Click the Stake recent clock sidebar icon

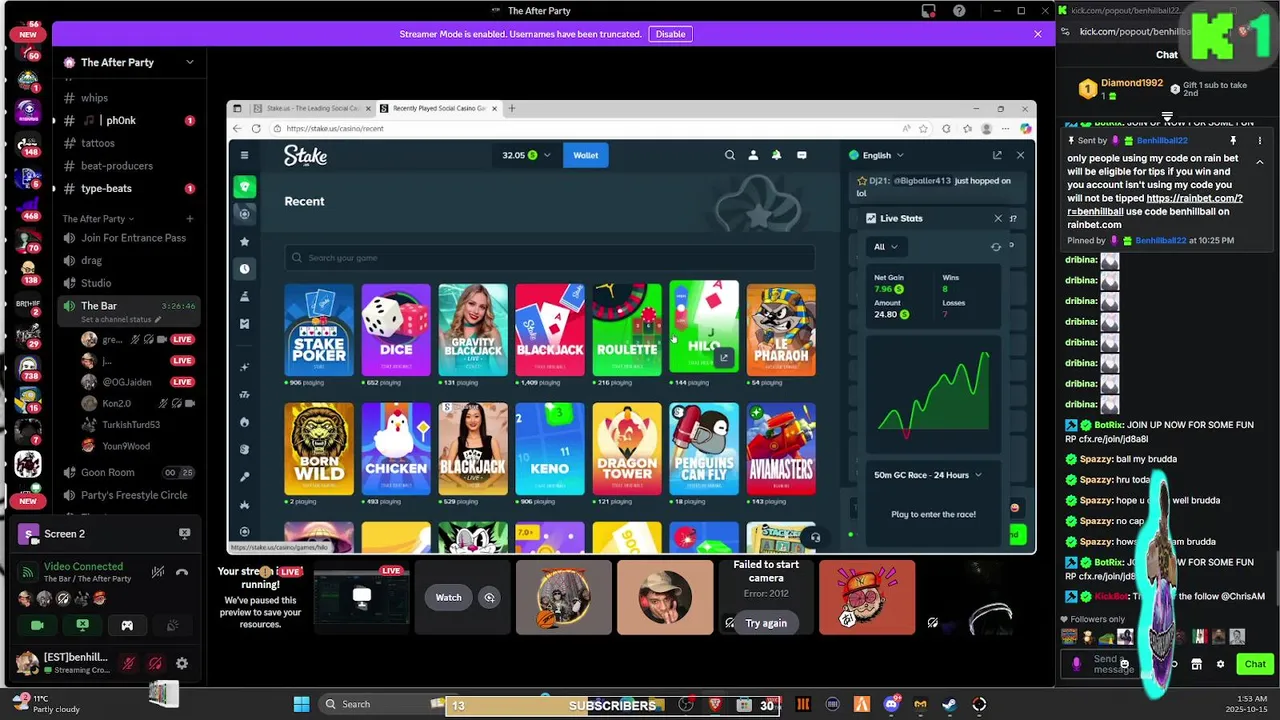point(244,269)
